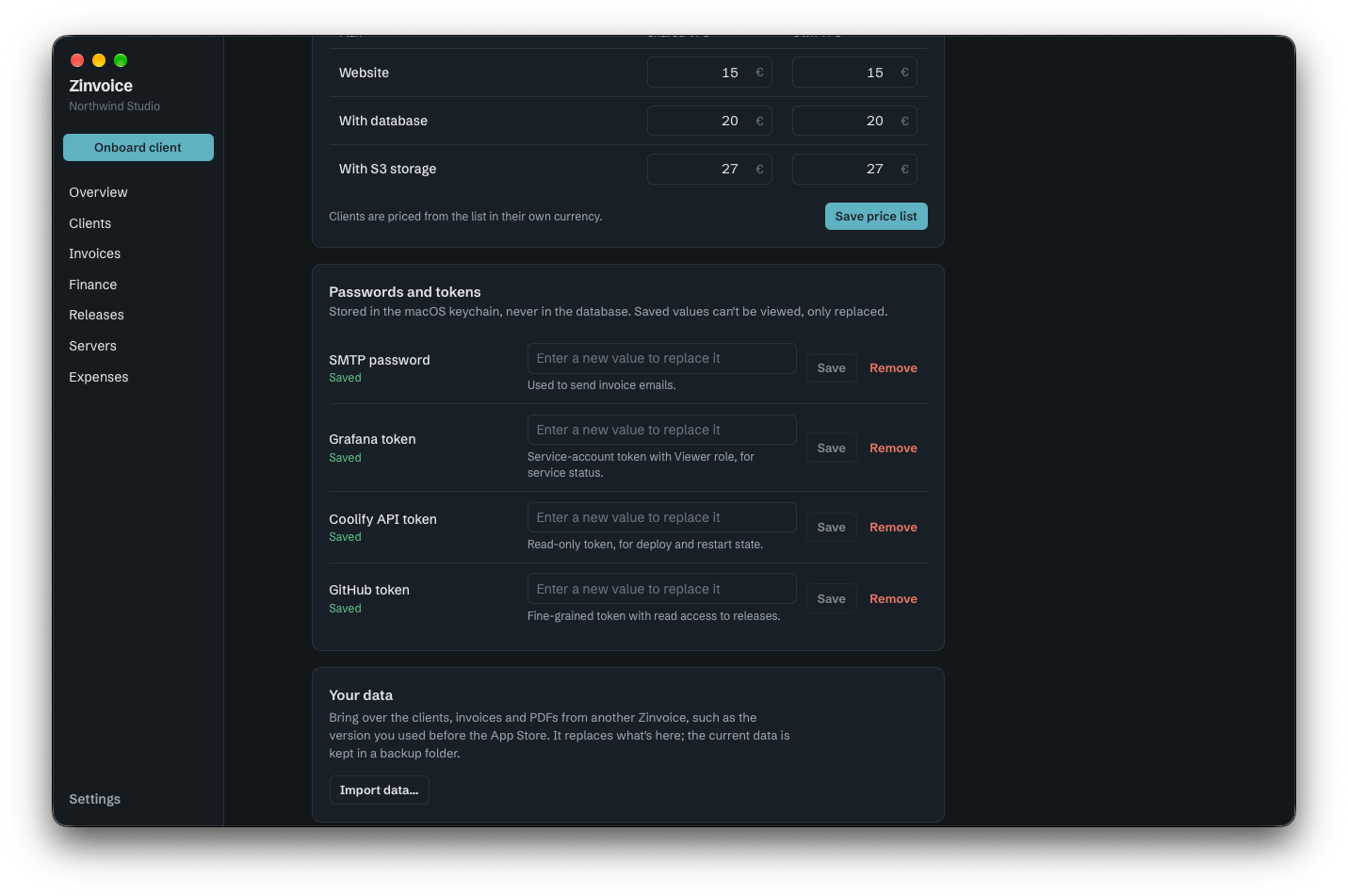The width and height of the screenshot is (1348, 896).
Task: Remove the saved SMTP password
Action: point(893,367)
